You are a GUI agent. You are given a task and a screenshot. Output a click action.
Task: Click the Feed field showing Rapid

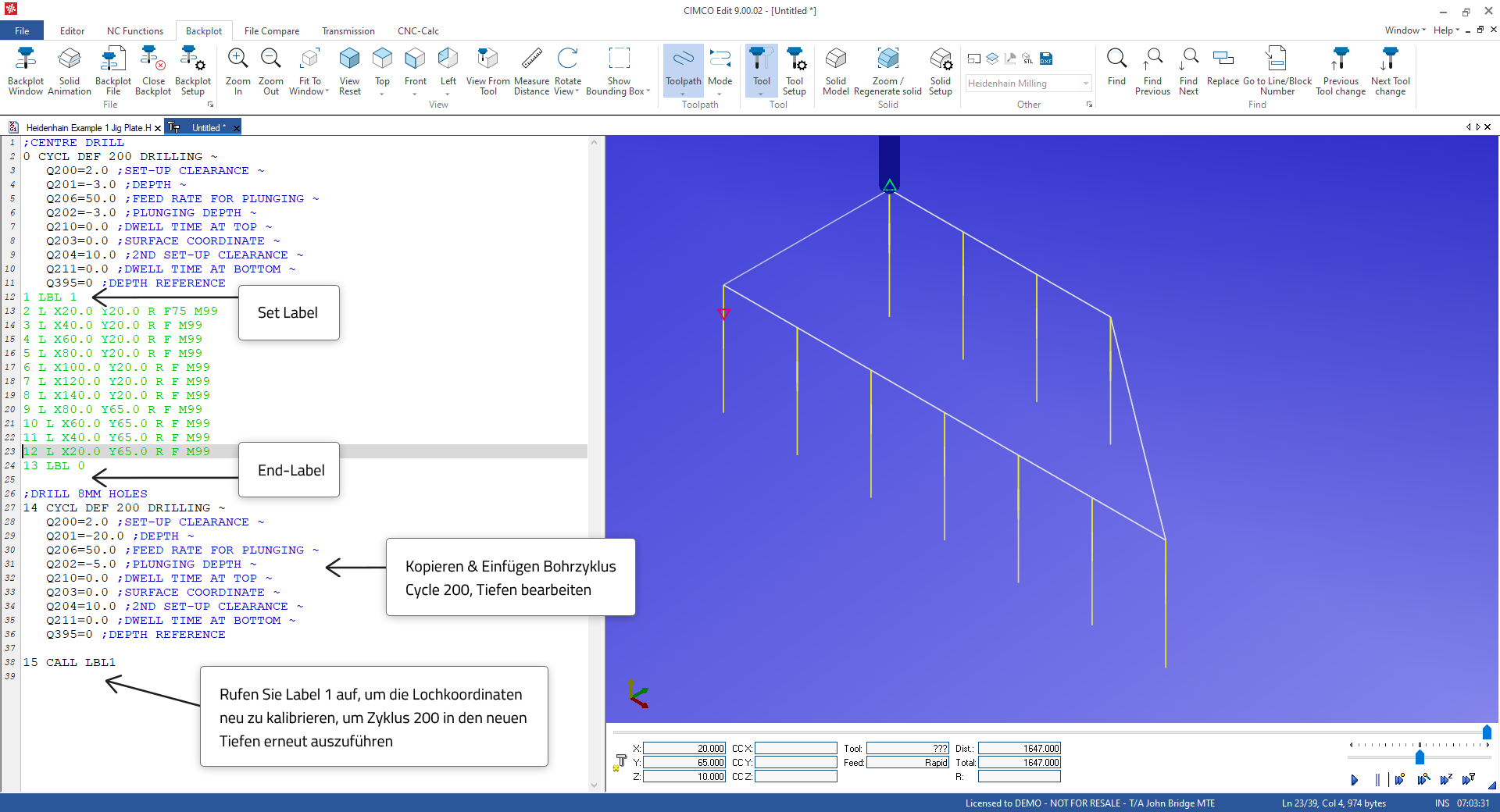pos(908,762)
